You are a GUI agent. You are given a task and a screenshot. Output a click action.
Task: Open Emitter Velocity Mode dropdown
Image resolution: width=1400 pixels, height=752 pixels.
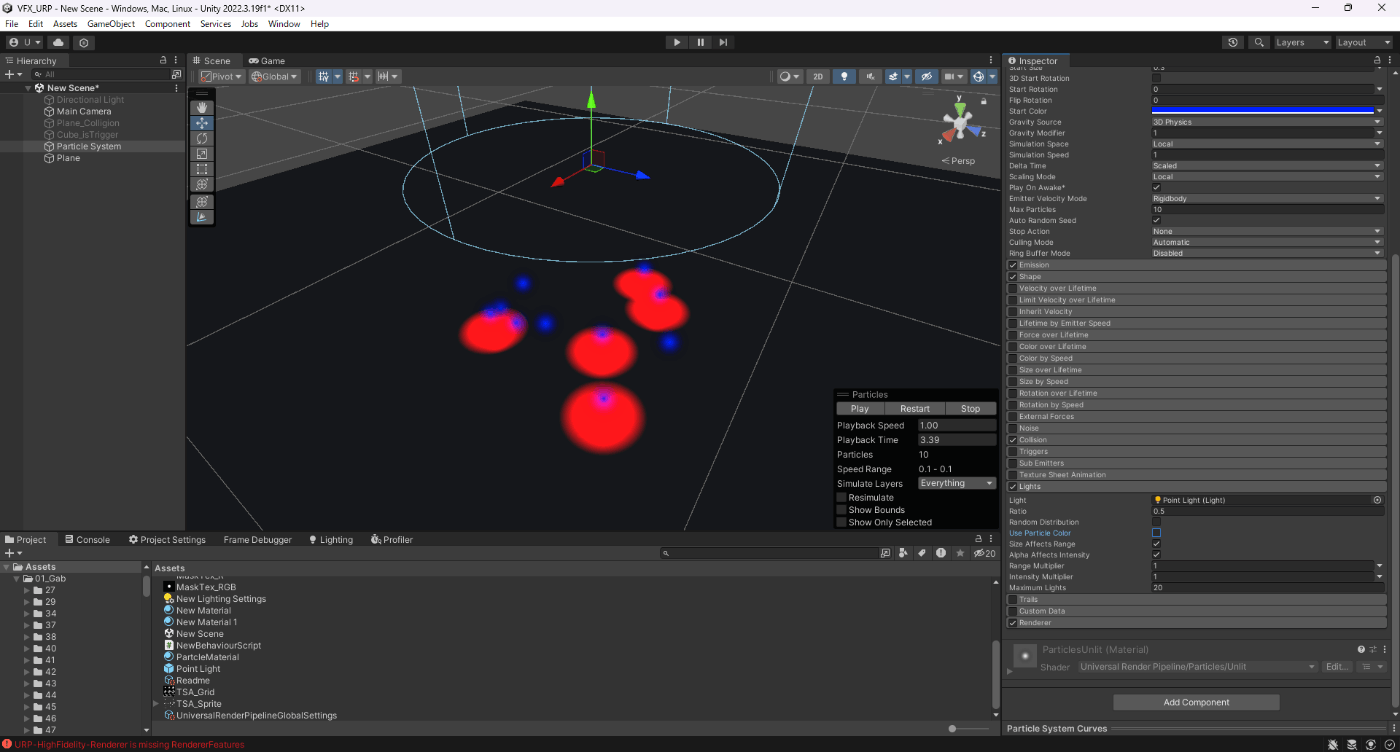point(1267,198)
